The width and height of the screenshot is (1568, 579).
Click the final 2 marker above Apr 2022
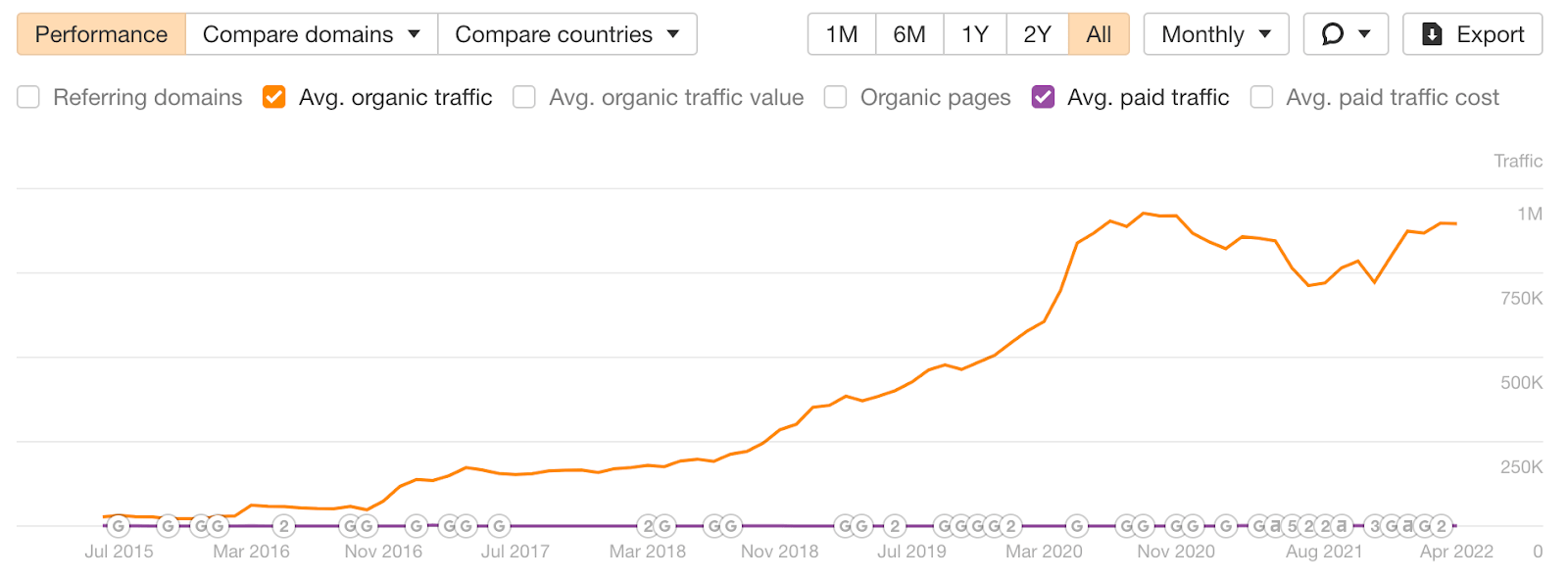click(1441, 526)
